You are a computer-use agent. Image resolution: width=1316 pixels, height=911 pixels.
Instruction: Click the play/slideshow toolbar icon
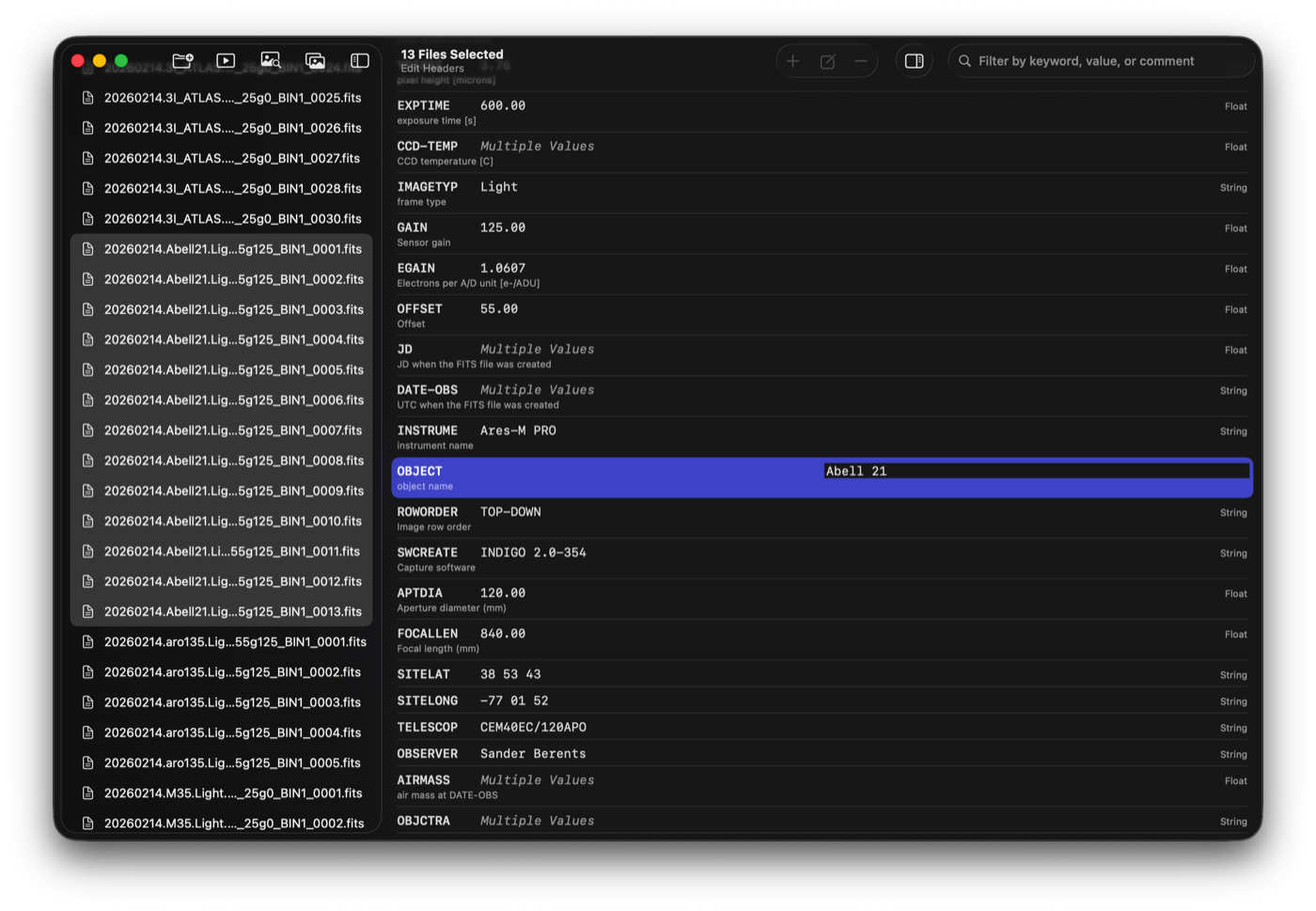(226, 60)
